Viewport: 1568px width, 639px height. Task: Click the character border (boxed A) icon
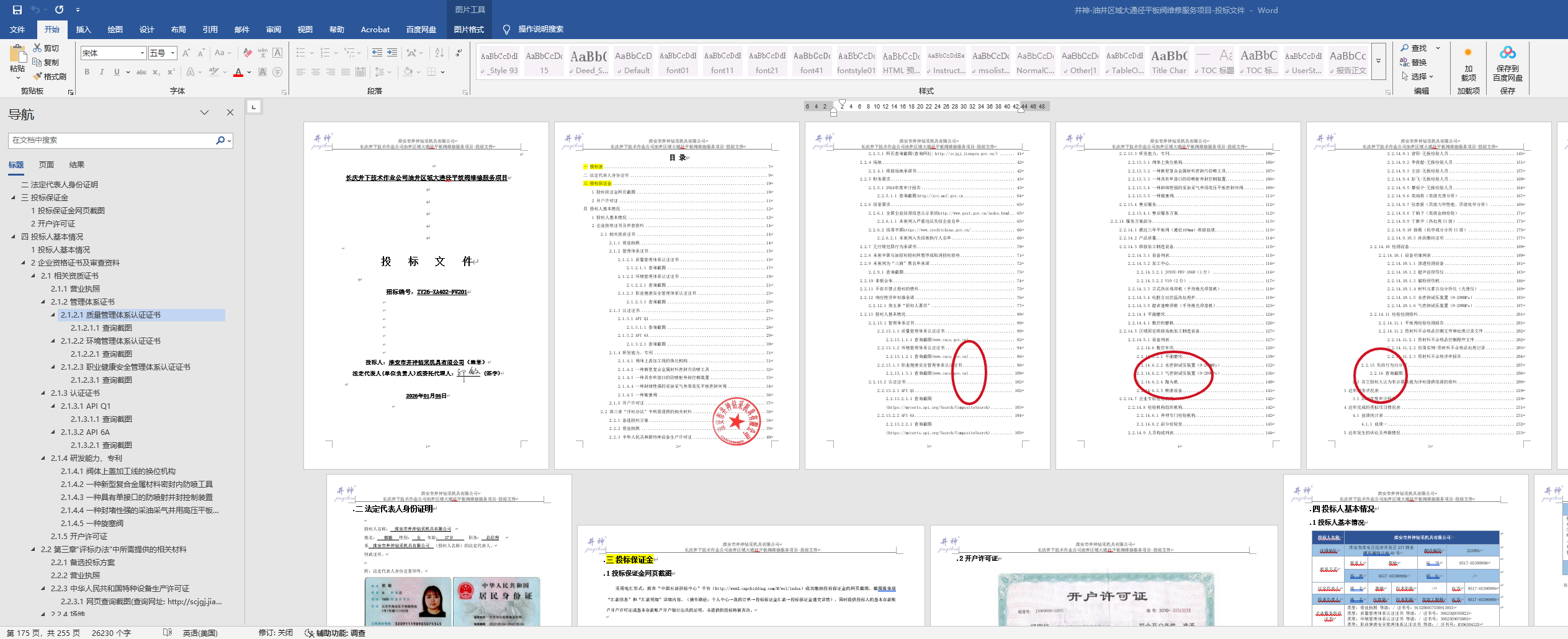277,53
